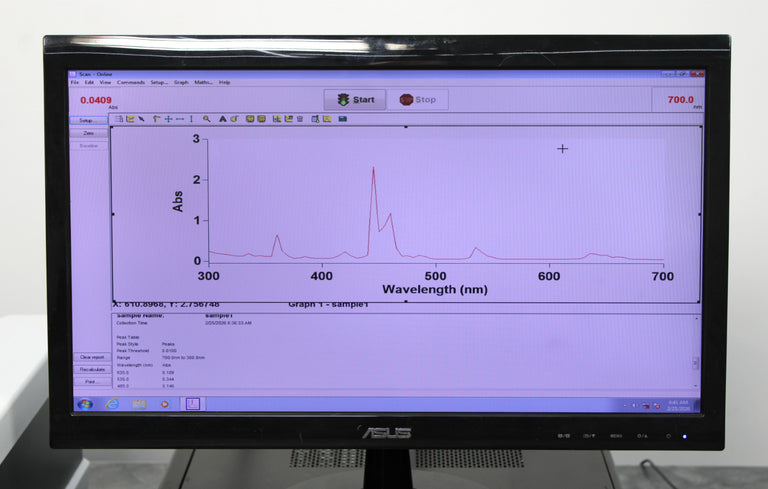Click the 'Wavelength (nm)' axis title
Screen dimensions: 768x489
pyautogui.click(x=435, y=289)
